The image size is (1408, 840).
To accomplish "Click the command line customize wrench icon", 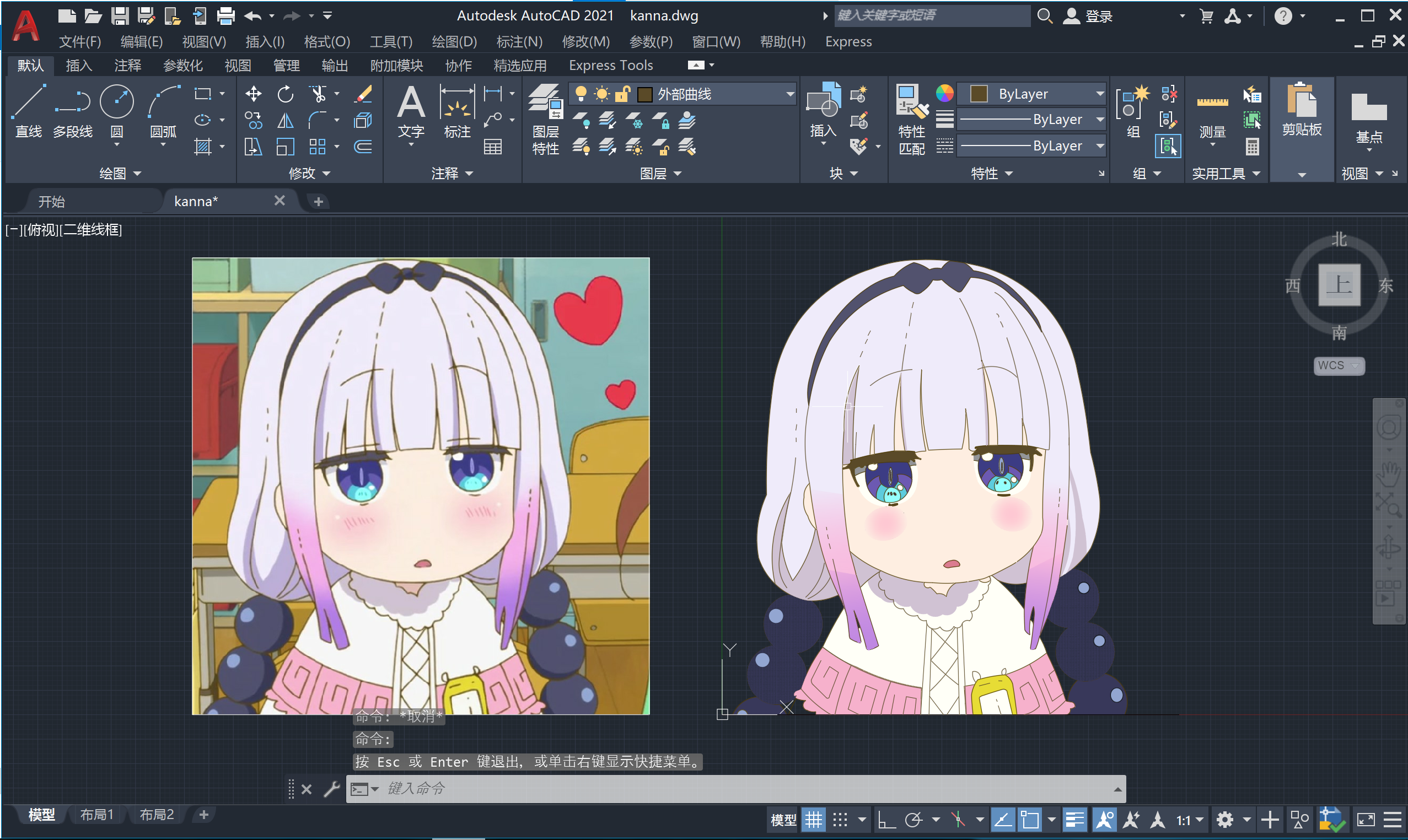I will (331, 789).
